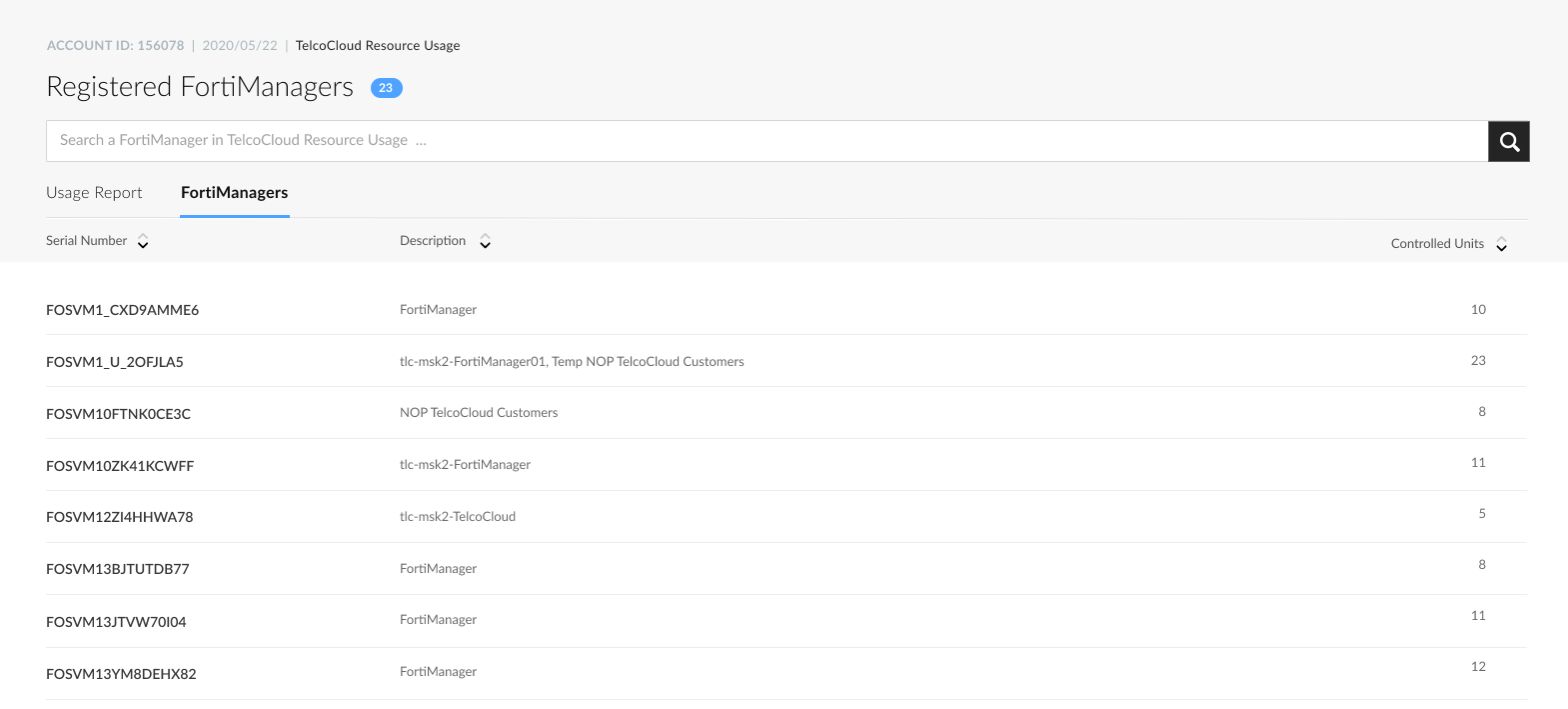Click units value 8 for FOSVM13BJTUTDB77
The image size is (1568, 709).
tap(1482, 565)
